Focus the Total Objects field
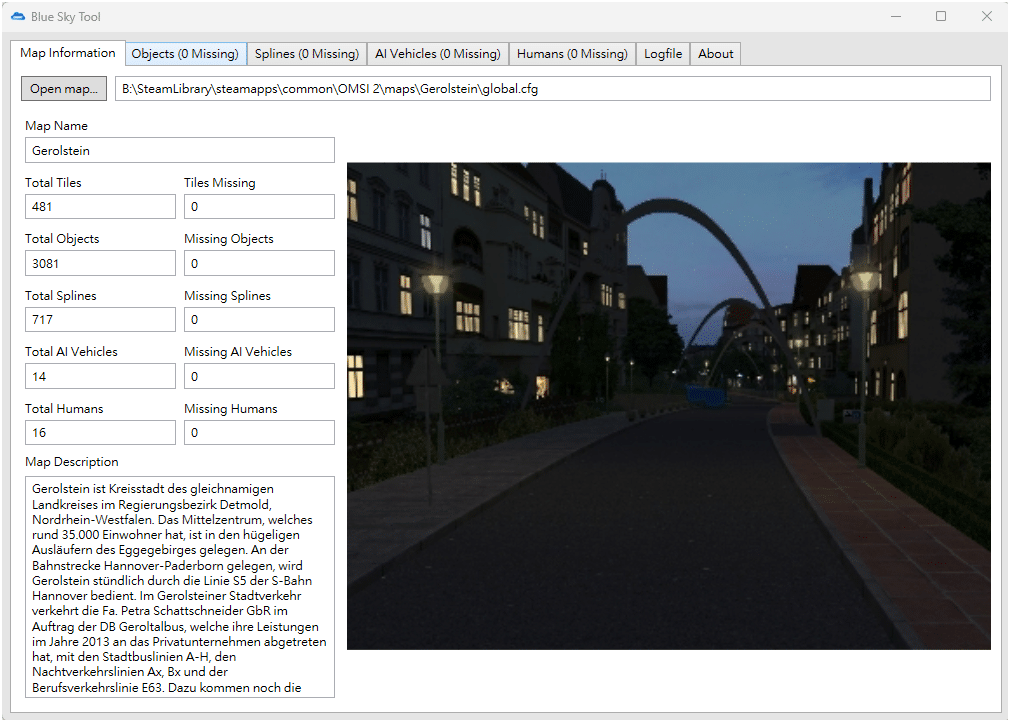Screen dimensions: 1010x722 point(100,264)
